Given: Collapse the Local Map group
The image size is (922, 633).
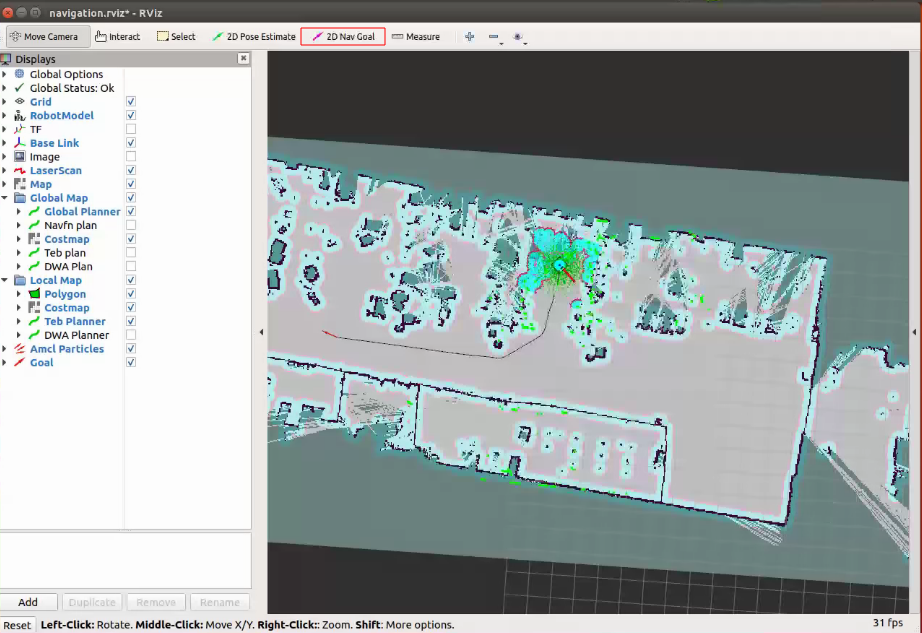Looking at the screenshot, I should pyautogui.click(x=5, y=280).
